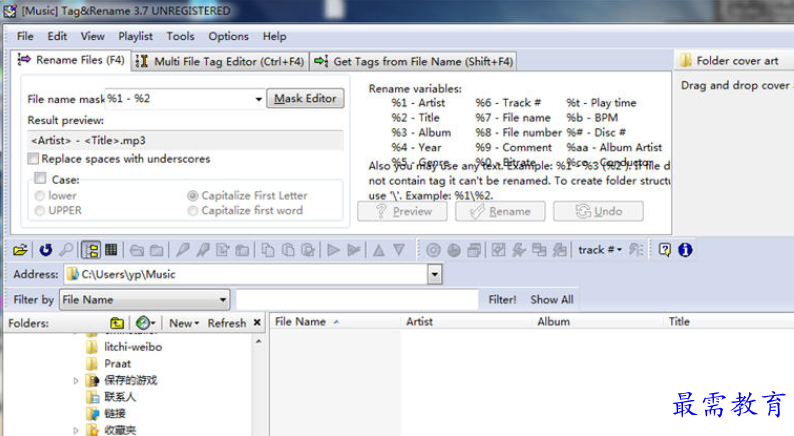Expand the Address path dropdown
794x436 pixels.
click(434, 274)
